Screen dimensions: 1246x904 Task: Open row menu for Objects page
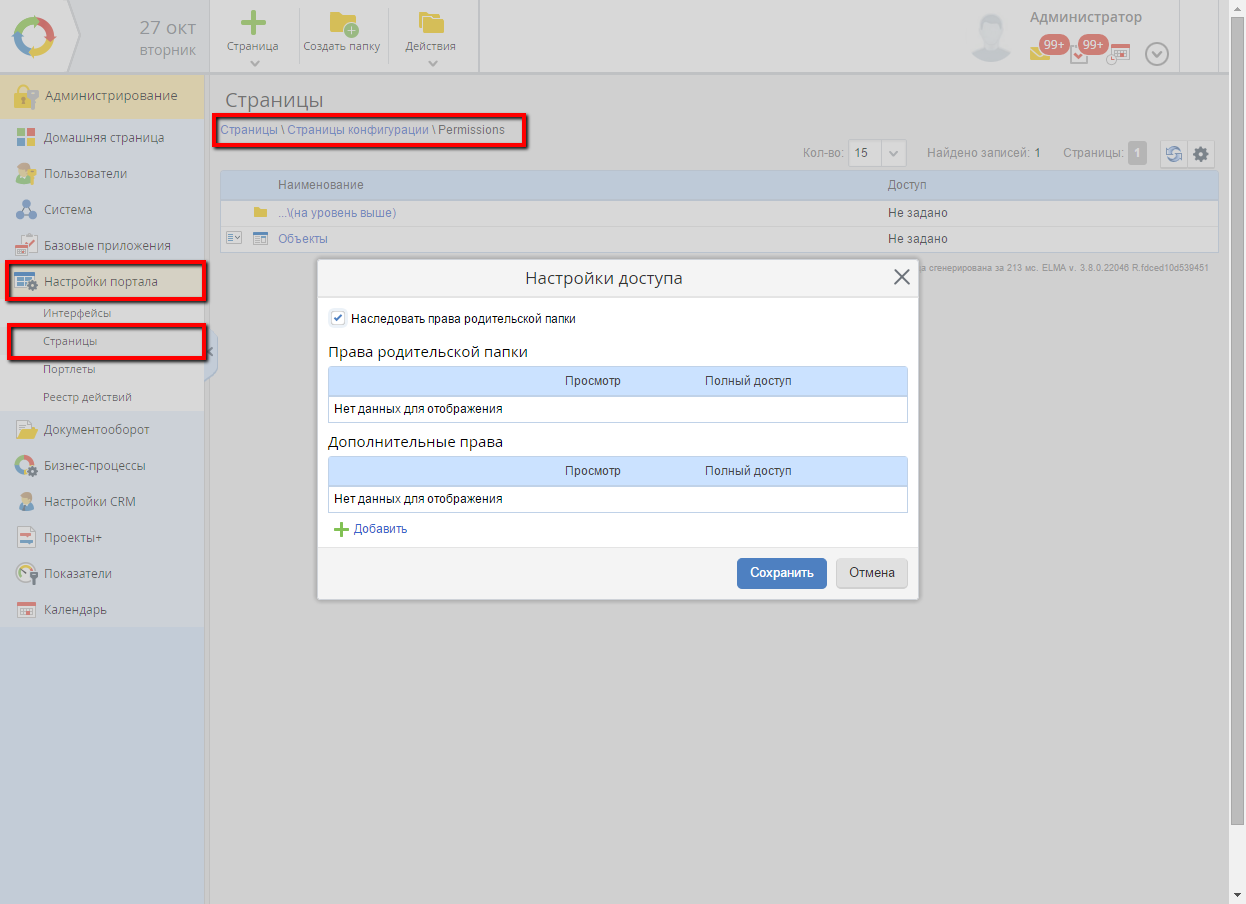pyautogui.click(x=234, y=239)
